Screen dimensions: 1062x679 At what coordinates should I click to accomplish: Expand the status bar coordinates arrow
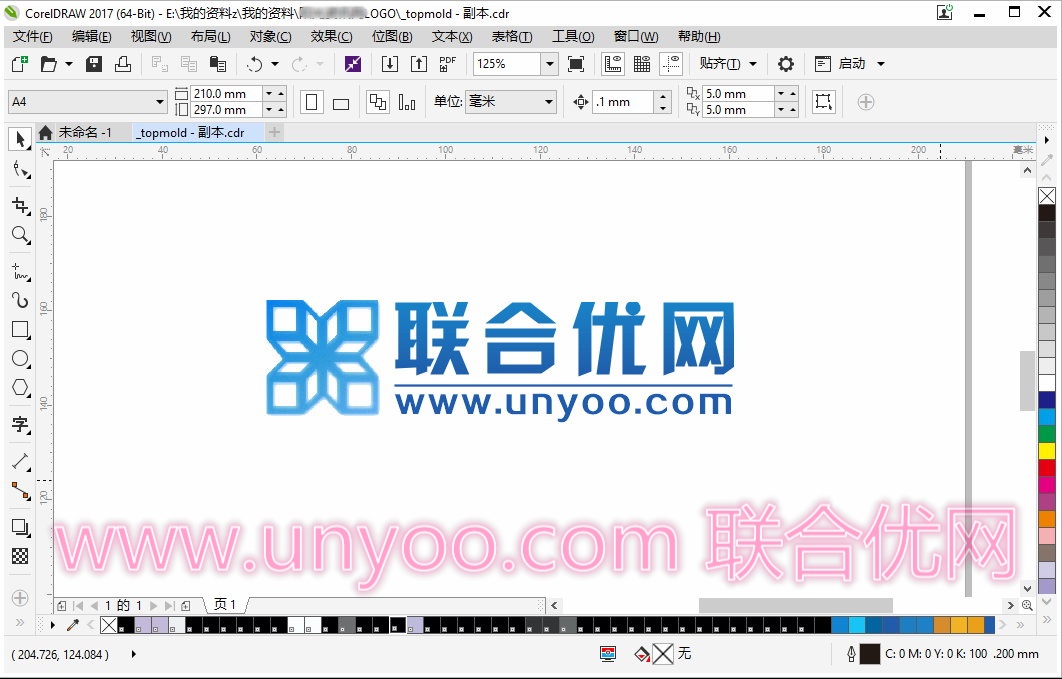133,654
